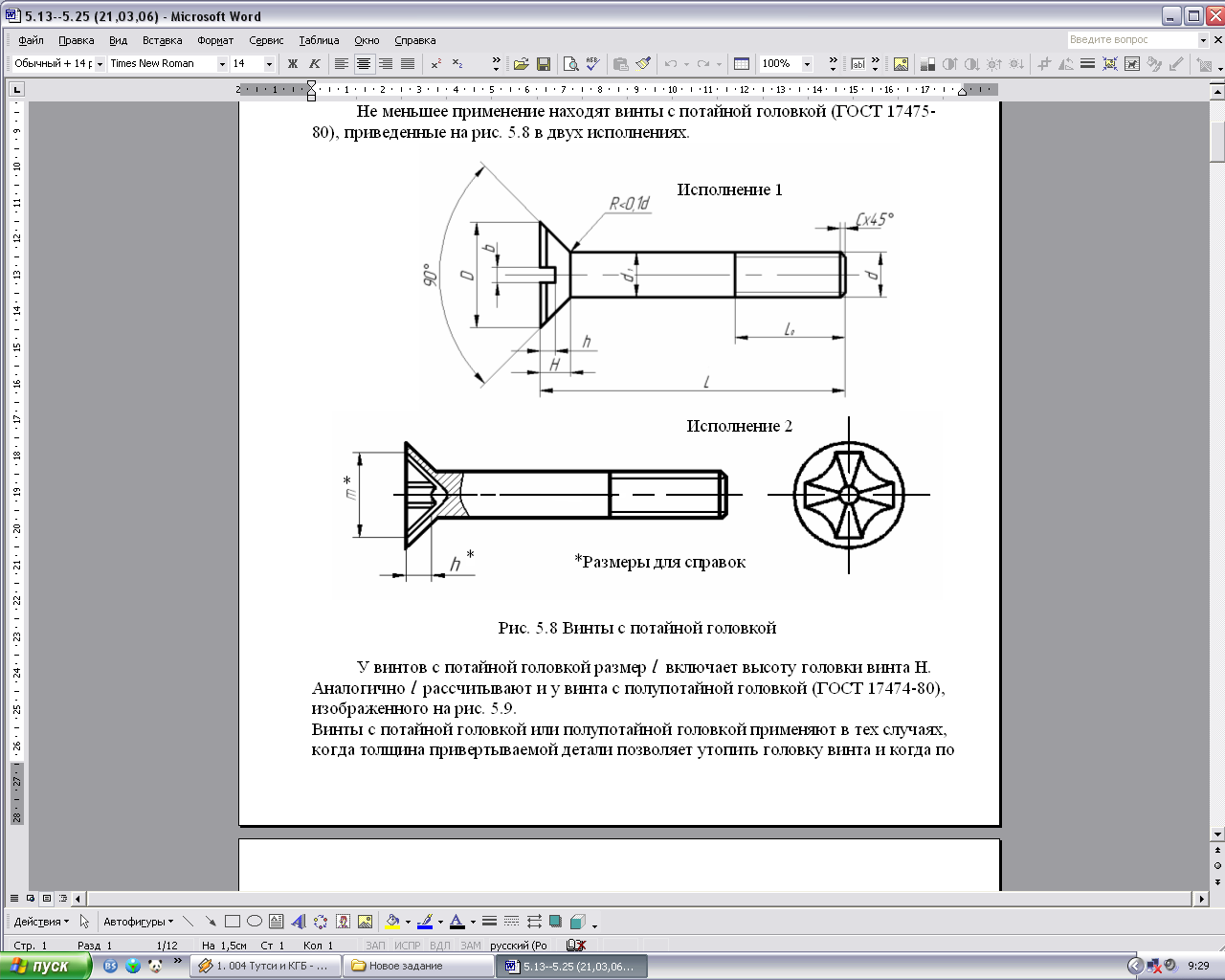Toggle bold formatting (Ж)
The width and height of the screenshot is (1225, 980).
click(293, 64)
